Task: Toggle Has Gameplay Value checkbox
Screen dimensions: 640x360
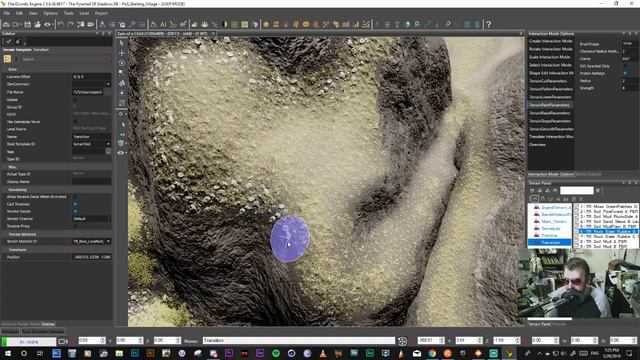Action: [75, 122]
